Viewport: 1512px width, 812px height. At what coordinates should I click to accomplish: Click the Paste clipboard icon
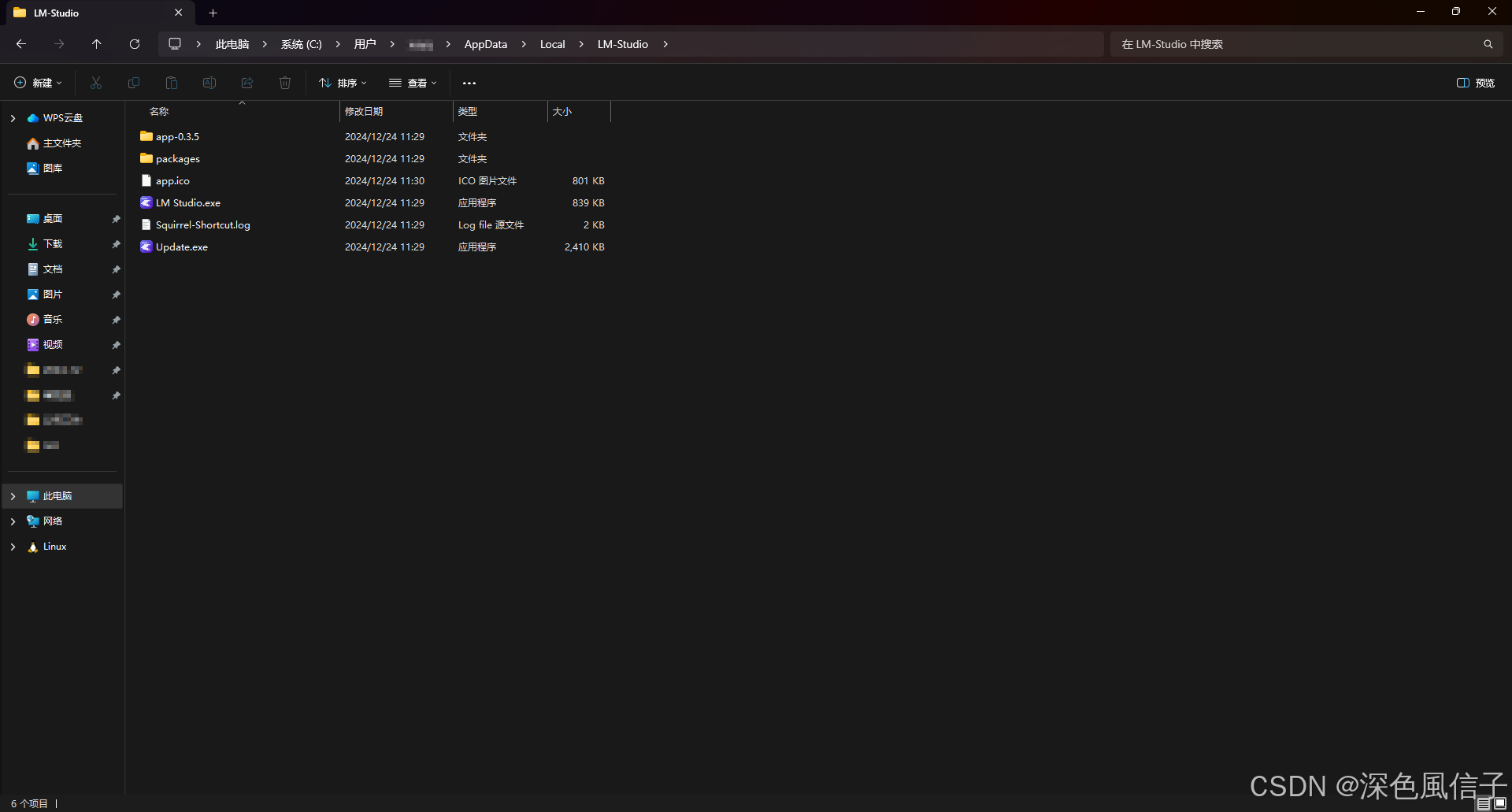(172, 83)
